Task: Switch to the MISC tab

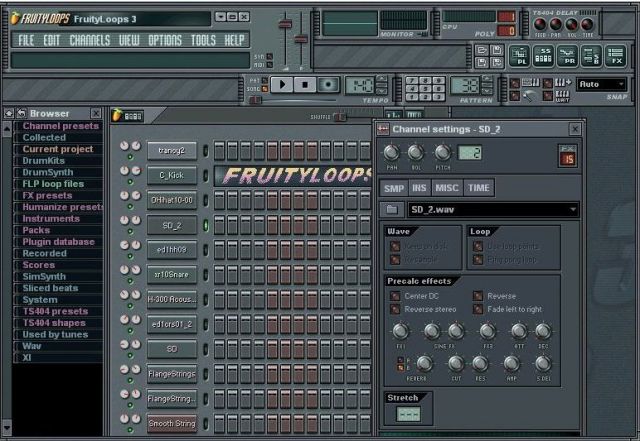Action: [x=447, y=188]
